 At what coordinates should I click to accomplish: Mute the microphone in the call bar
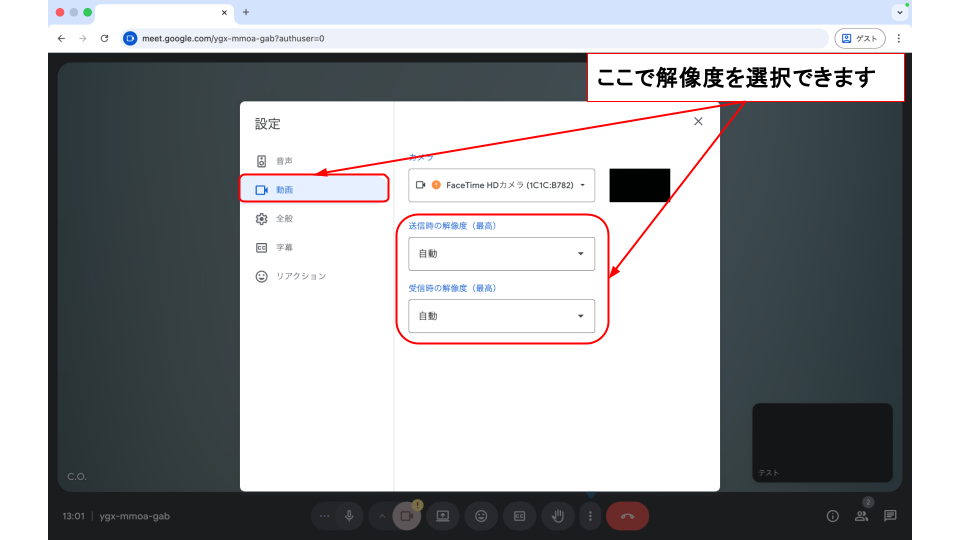pos(349,516)
